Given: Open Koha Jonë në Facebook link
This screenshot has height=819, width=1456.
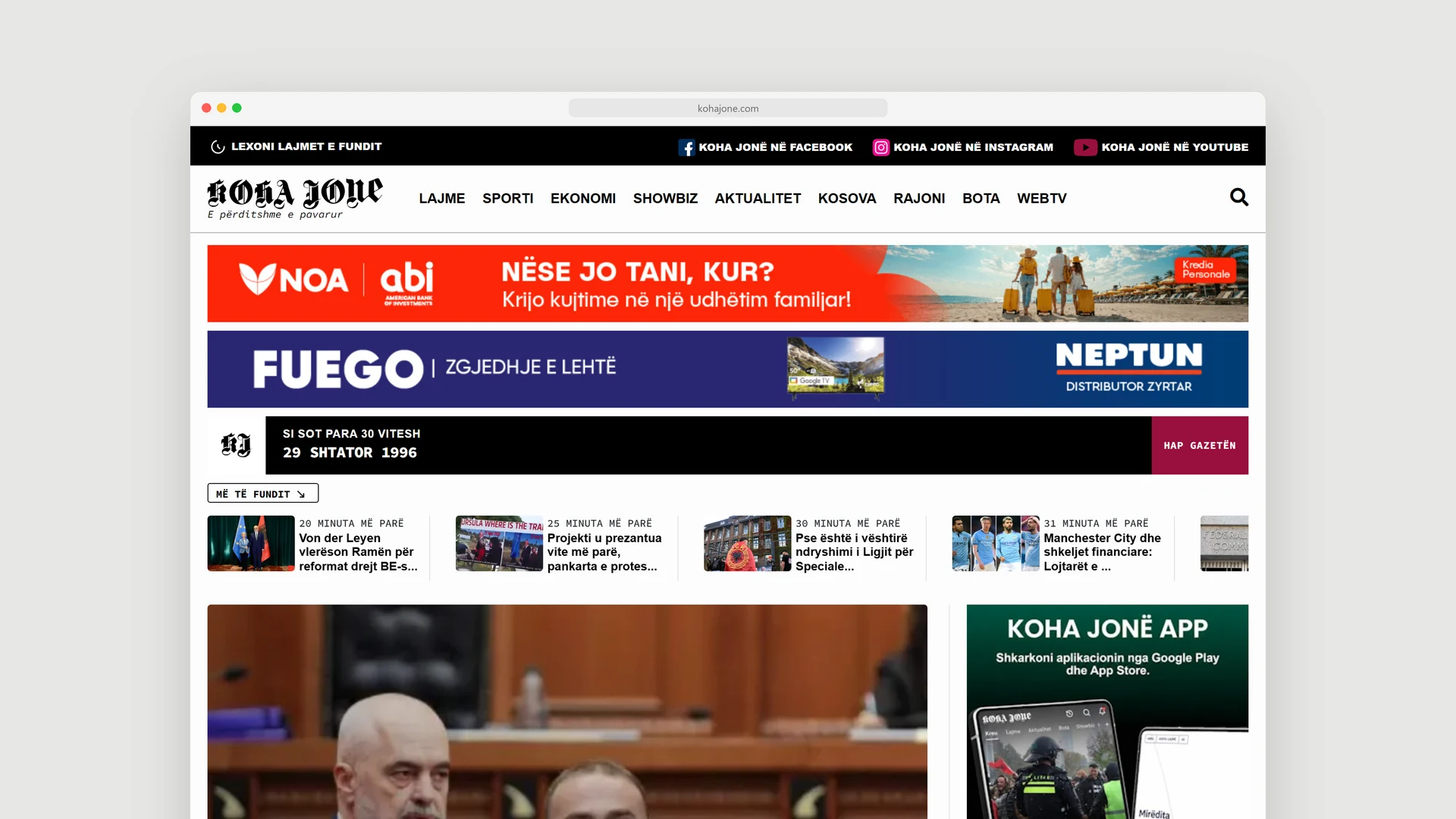Looking at the screenshot, I should click(776, 147).
